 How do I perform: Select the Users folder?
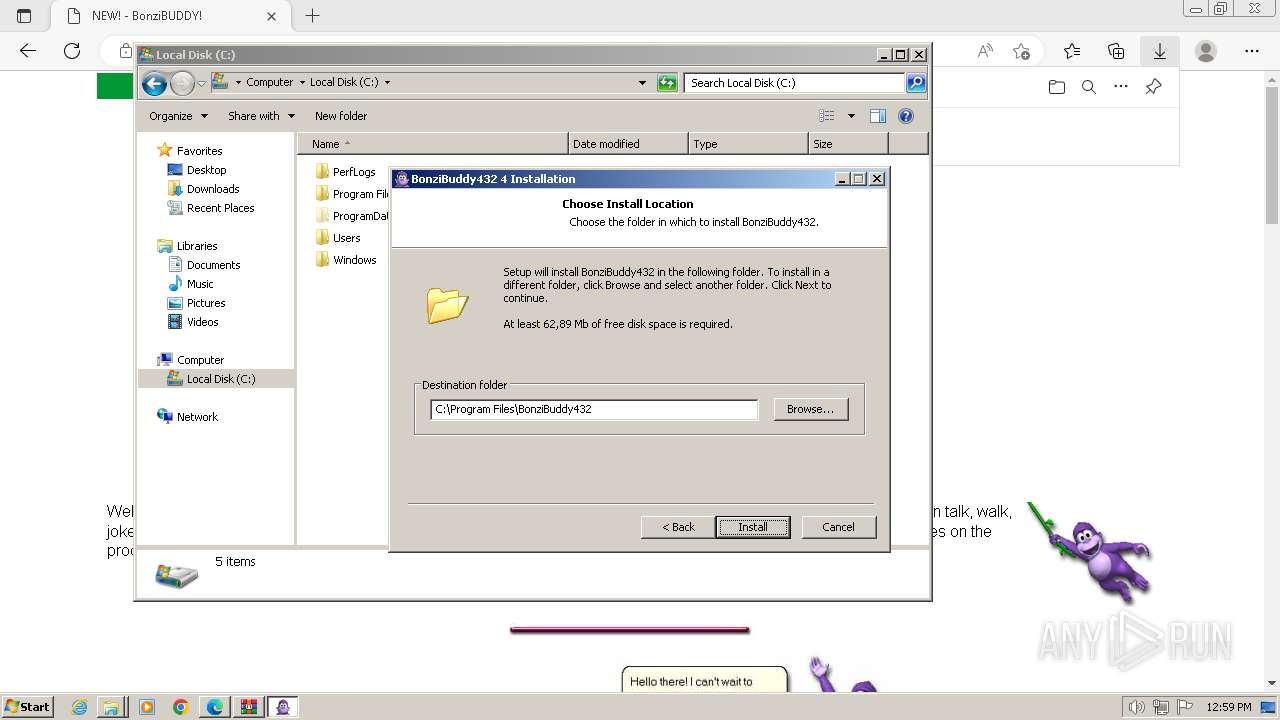[x=337, y=238]
